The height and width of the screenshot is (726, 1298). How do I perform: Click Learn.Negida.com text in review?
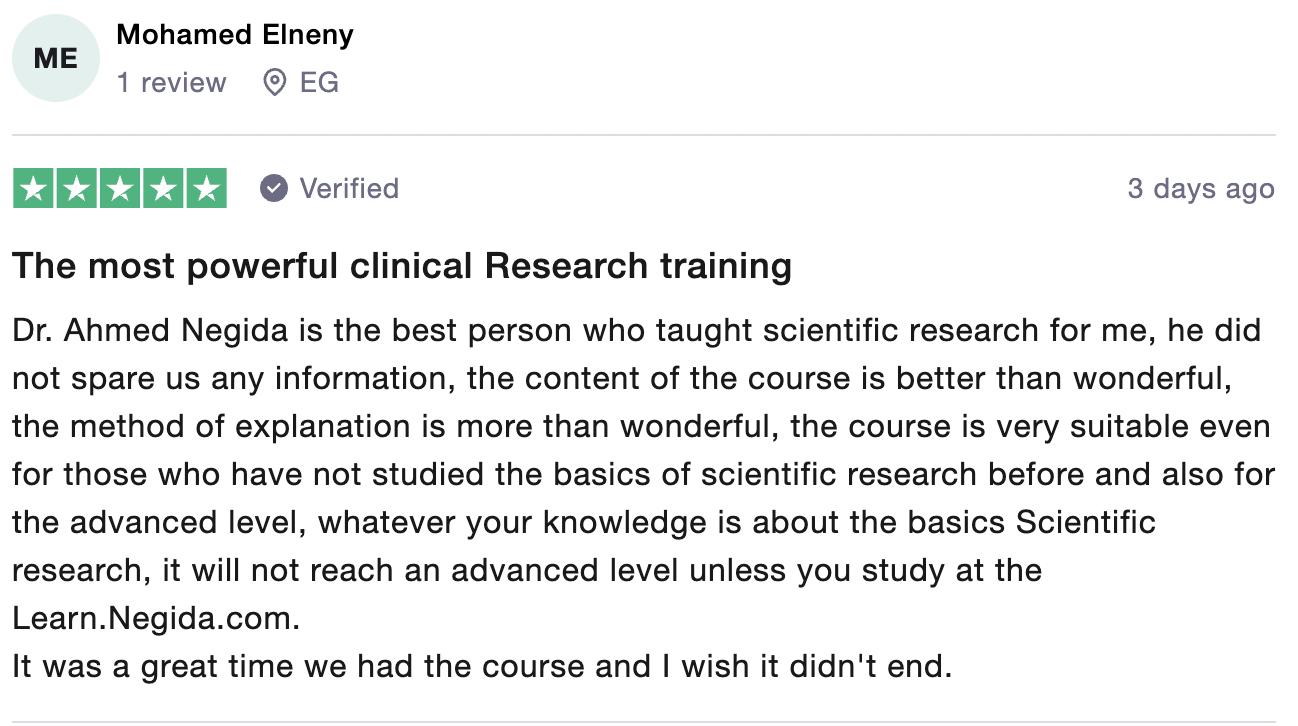click(x=156, y=618)
